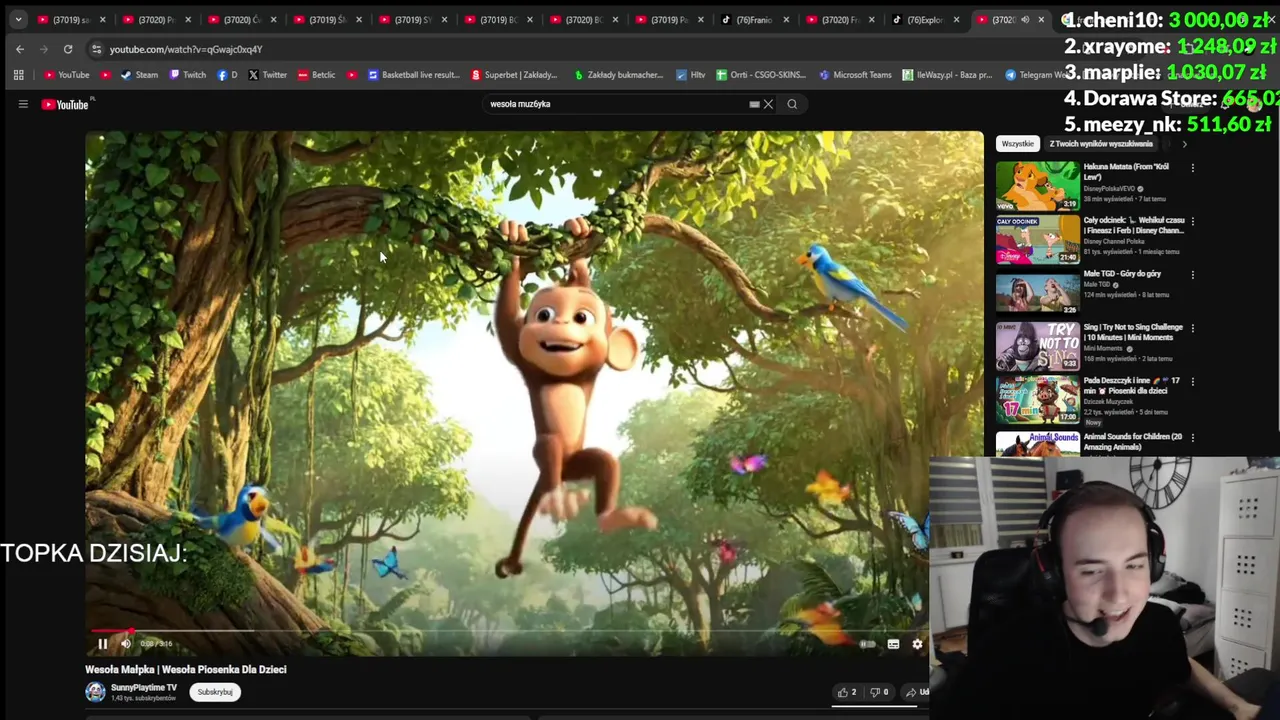
Task: Open the Basketball live results bookmark
Action: [413, 75]
